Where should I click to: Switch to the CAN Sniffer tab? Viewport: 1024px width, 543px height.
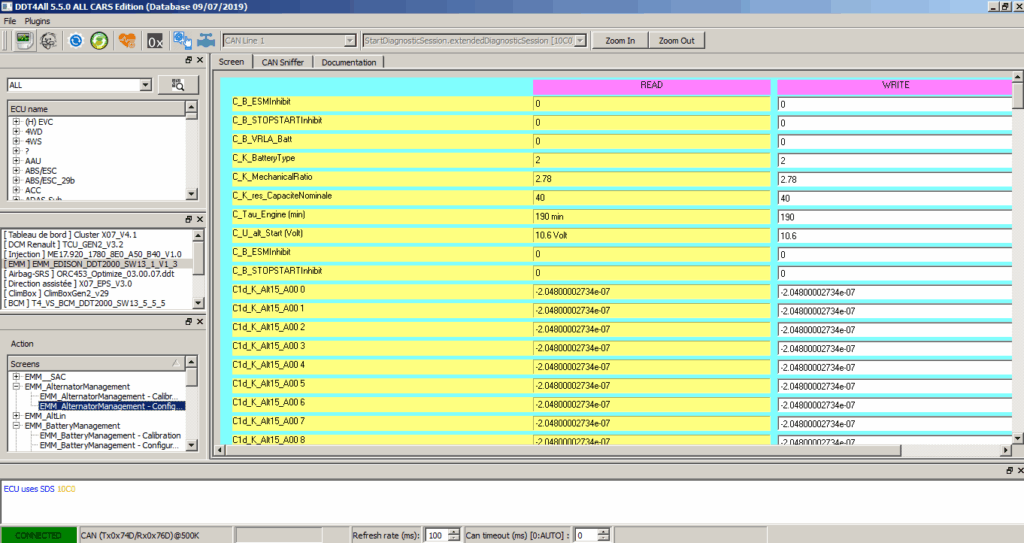(x=283, y=62)
